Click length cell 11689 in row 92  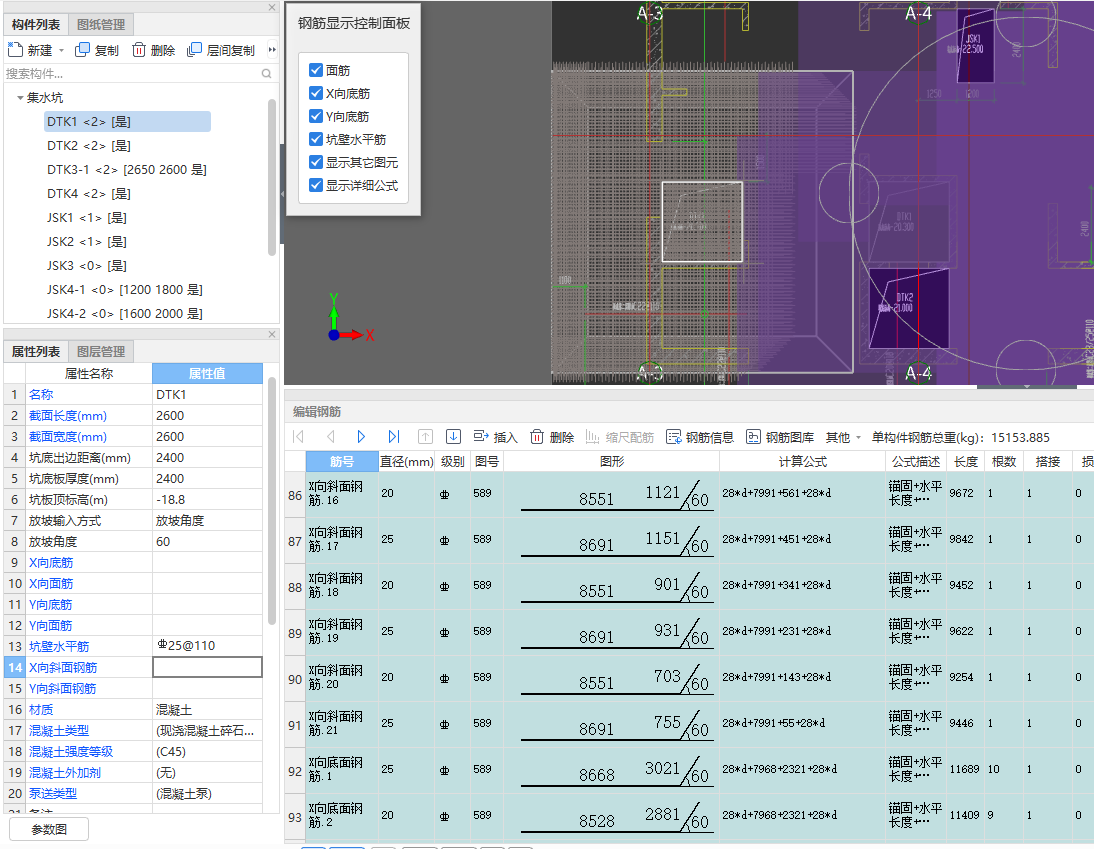[964, 769]
